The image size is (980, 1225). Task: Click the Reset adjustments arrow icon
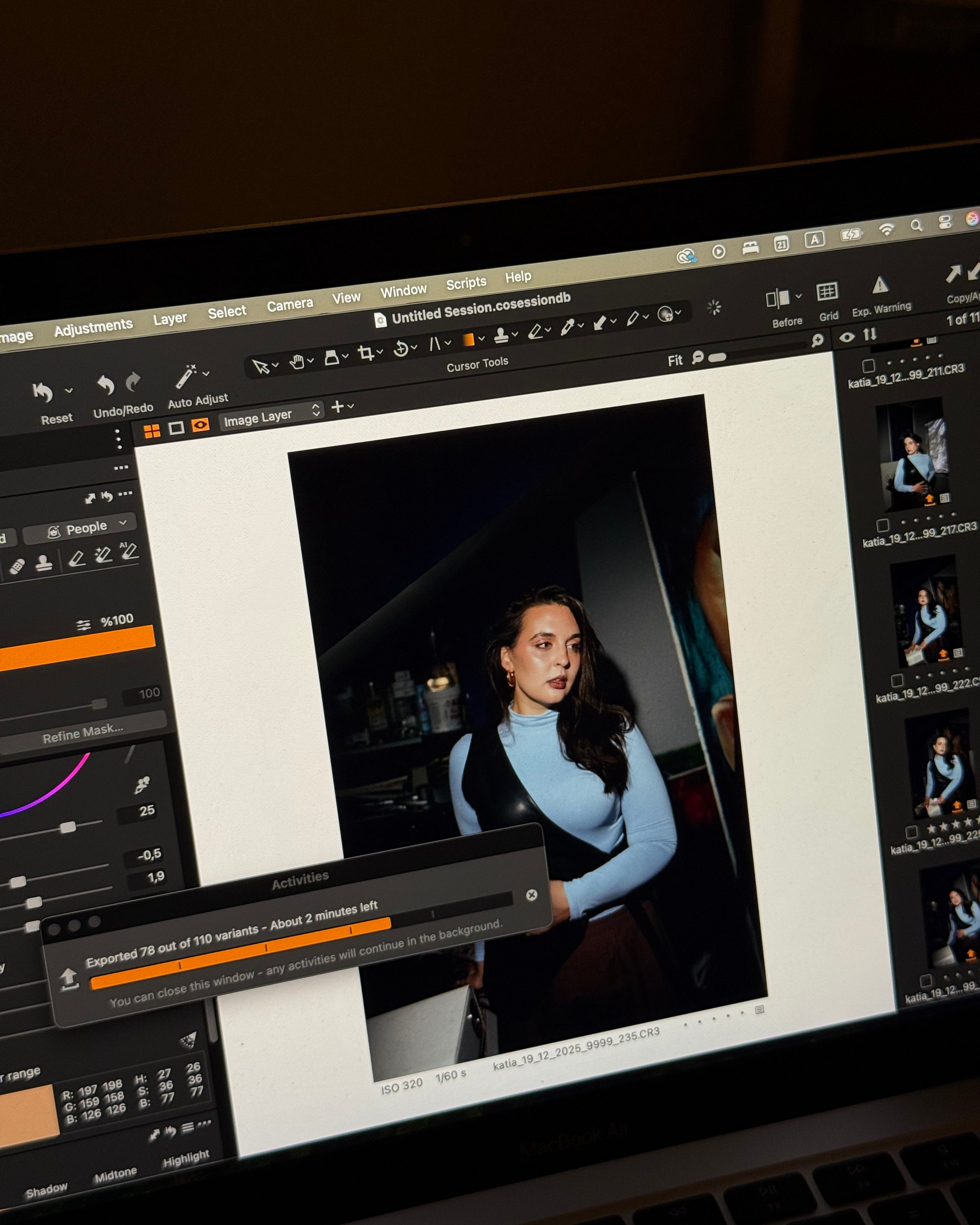pyautogui.click(x=43, y=392)
